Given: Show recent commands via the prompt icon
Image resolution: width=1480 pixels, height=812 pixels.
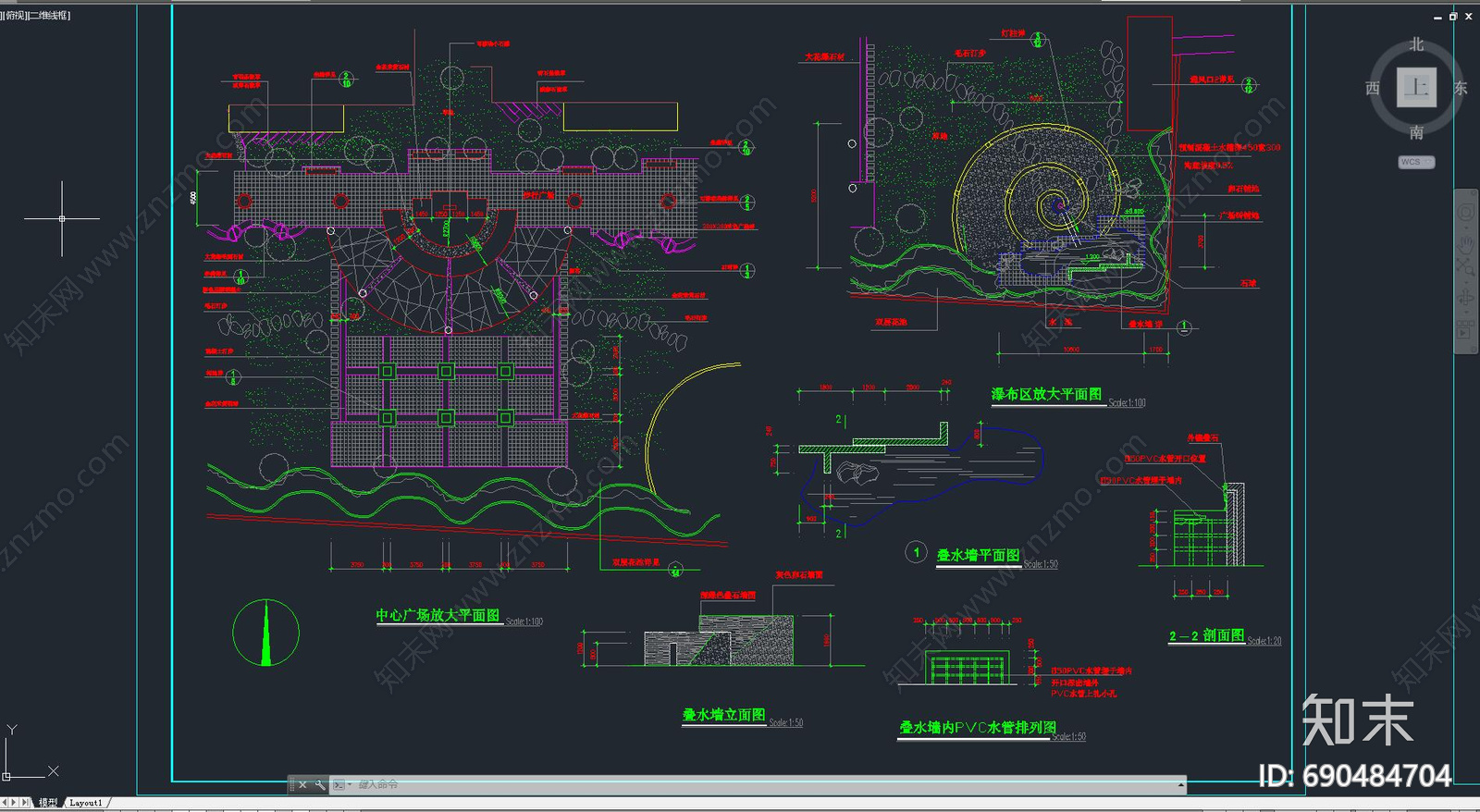Looking at the screenshot, I should pos(339,784).
